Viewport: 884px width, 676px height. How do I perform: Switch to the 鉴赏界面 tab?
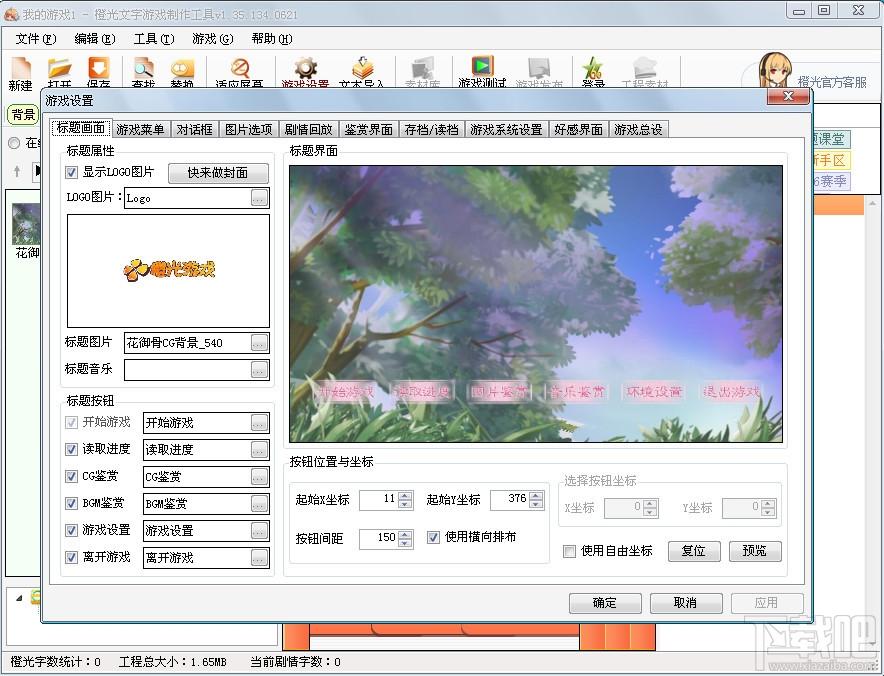click(x=369, y=130)
